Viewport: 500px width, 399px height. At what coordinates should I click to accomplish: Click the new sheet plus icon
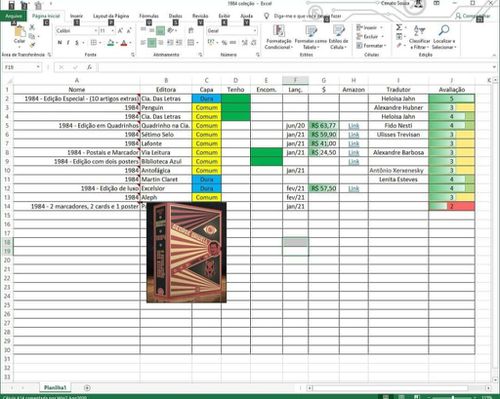[87, 388]
